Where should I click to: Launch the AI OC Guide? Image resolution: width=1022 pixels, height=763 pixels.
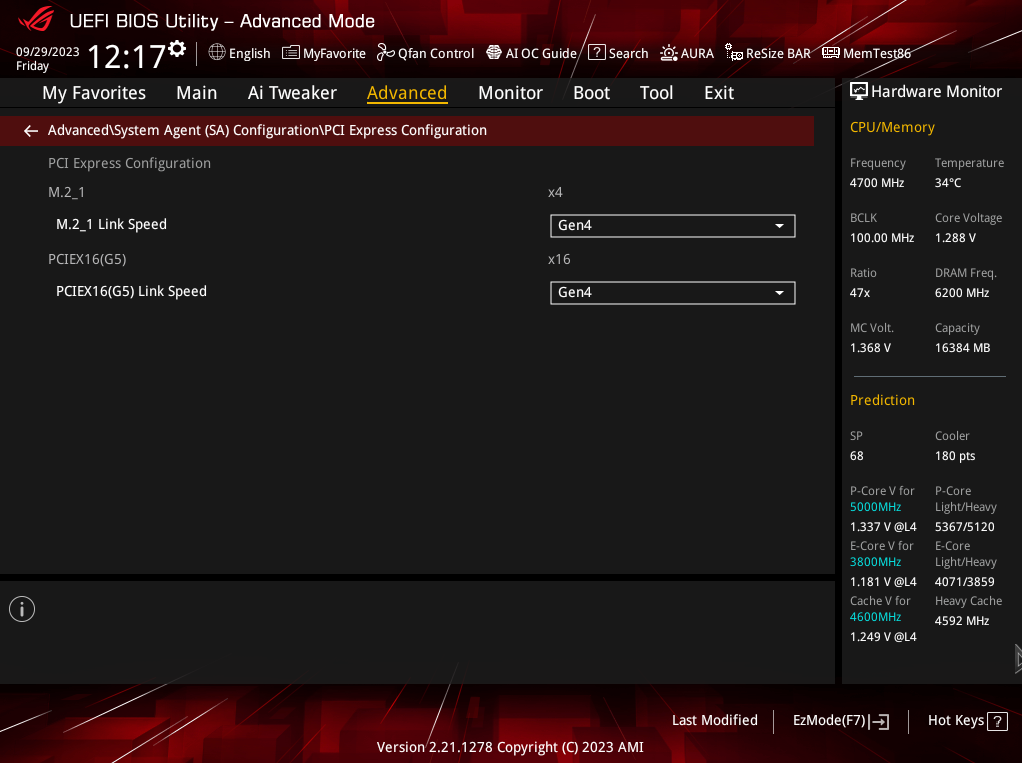tap(531, 53)
